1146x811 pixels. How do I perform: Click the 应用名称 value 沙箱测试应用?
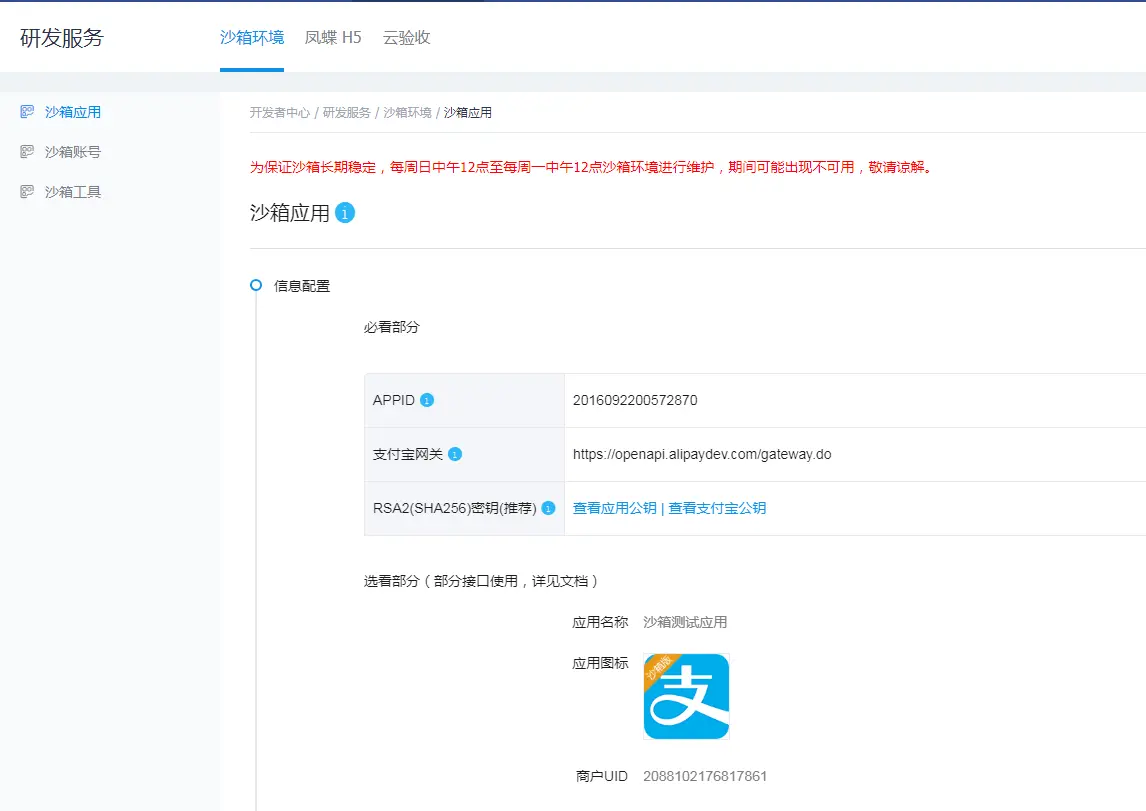(685, 622)
